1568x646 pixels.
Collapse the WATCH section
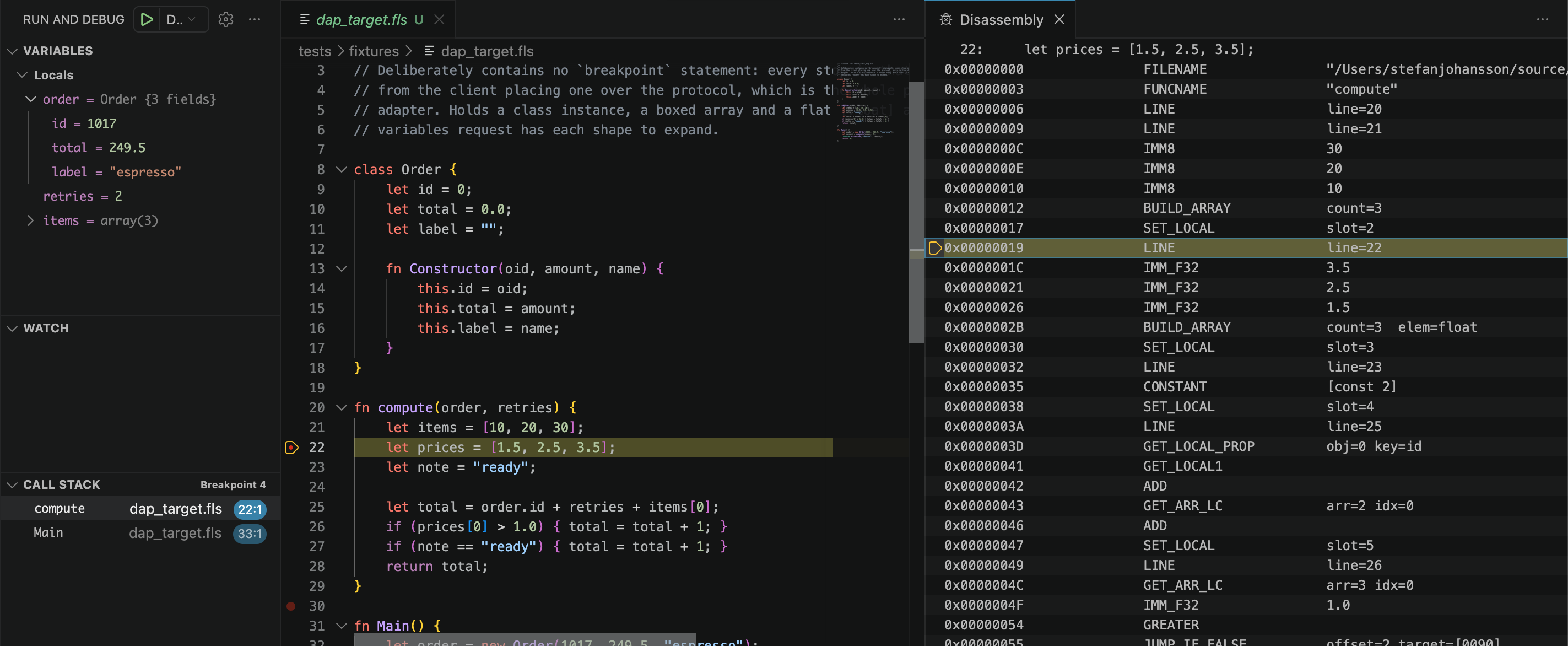[12, 328]
